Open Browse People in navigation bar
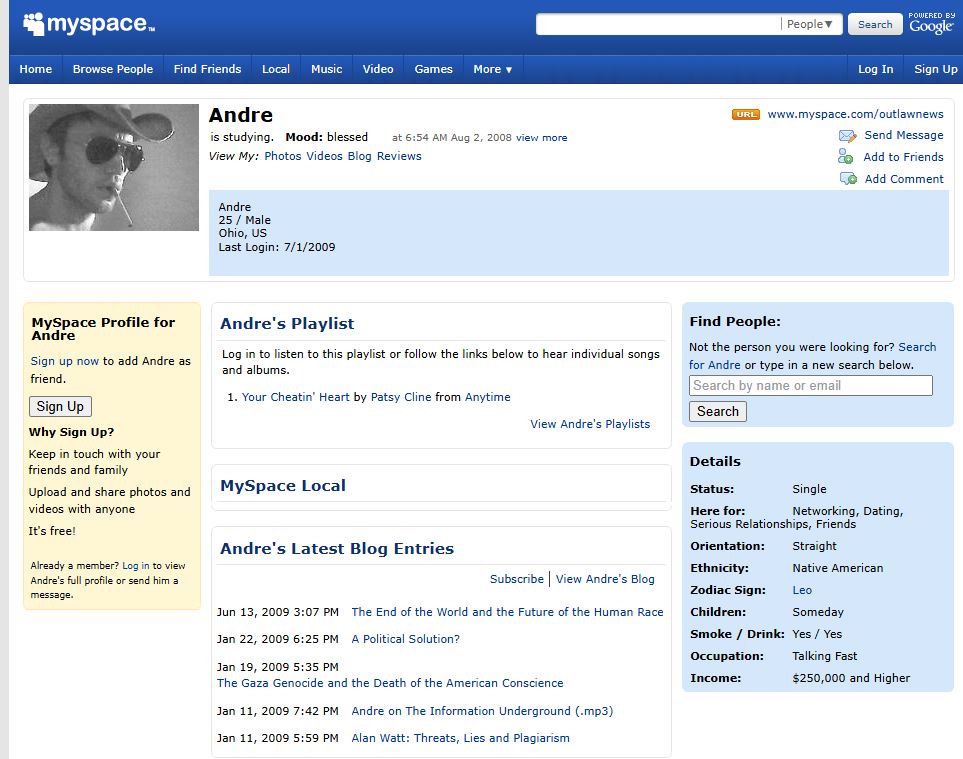Image resolution: width=963 pixels, height=759 pixels. pos(113,69)
